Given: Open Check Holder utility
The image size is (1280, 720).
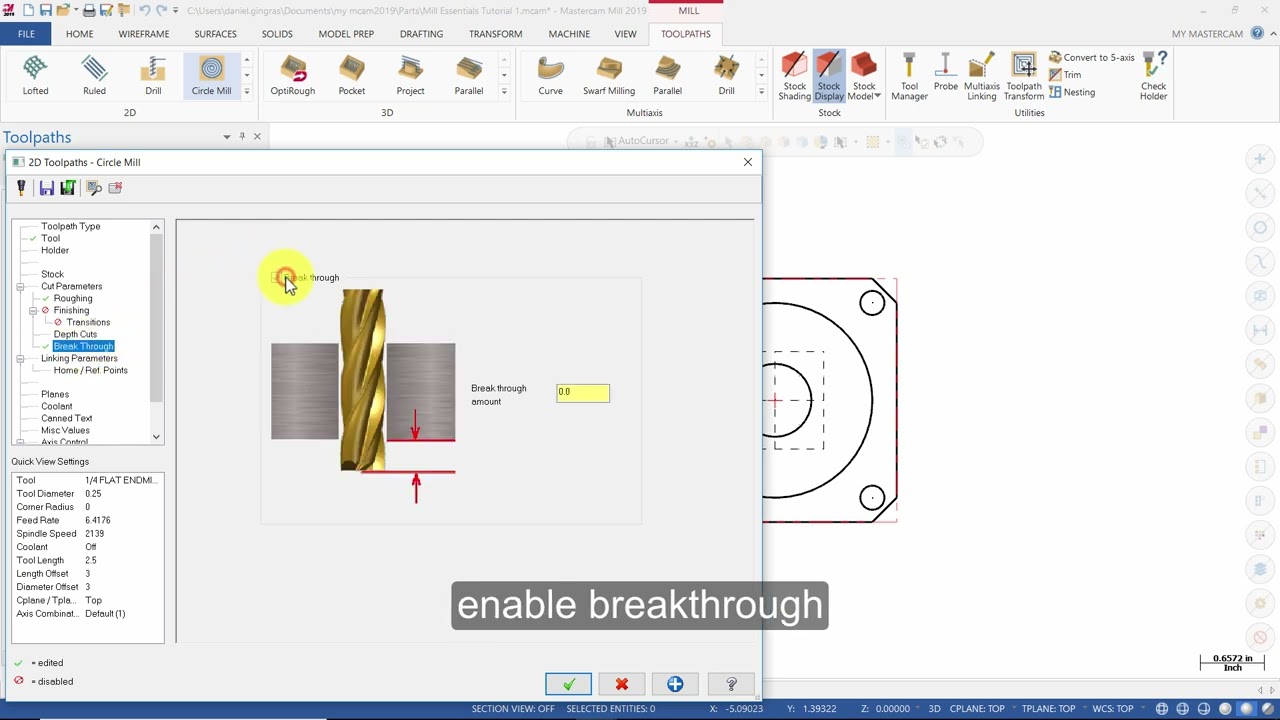Looking at the screenshot, I should pos(1153,77).
